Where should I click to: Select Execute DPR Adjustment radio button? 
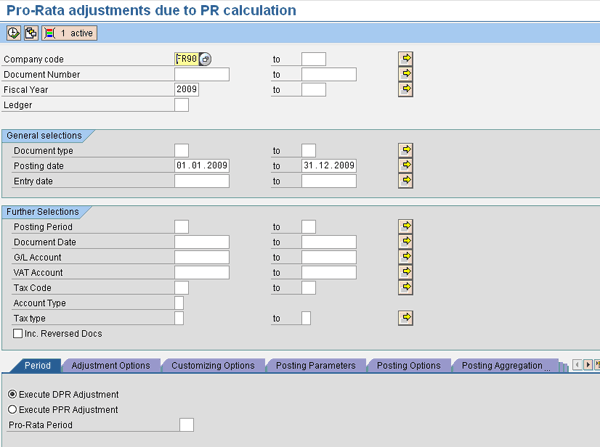tap(12, 394)
